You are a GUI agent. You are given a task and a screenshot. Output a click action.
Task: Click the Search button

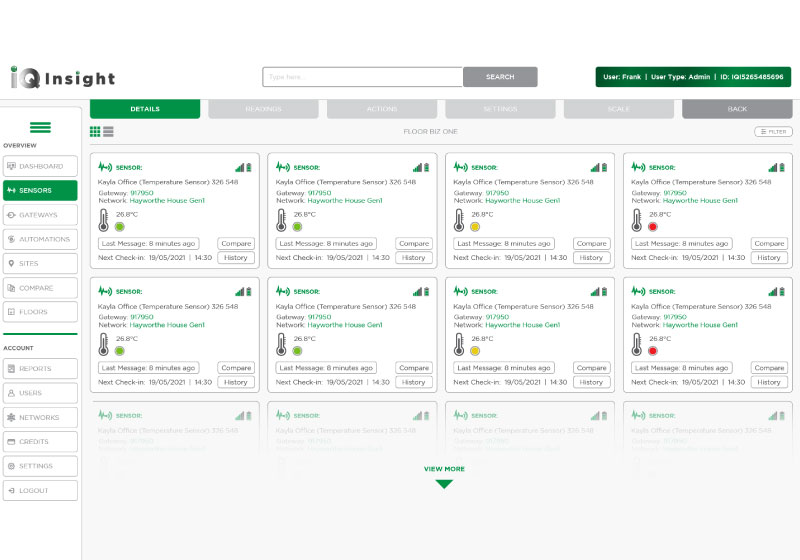[500, 77]
